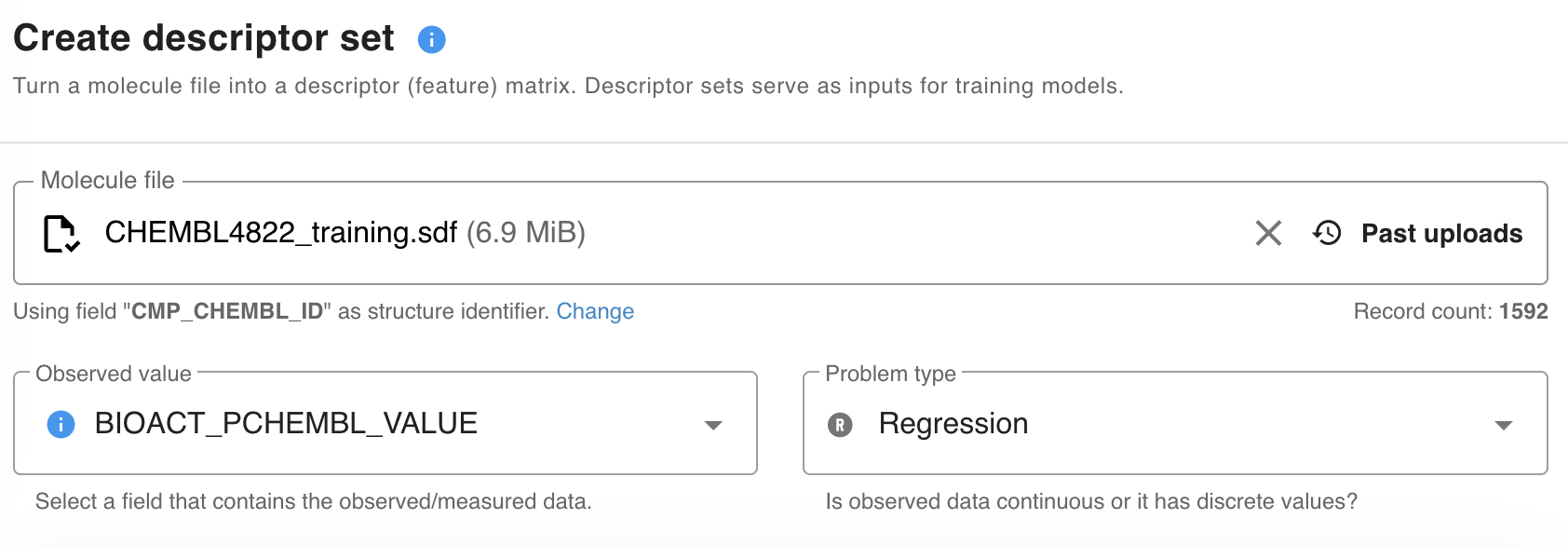Remove the uploaded CHEMBL4822_training.sdf file

click(1268, 233)
